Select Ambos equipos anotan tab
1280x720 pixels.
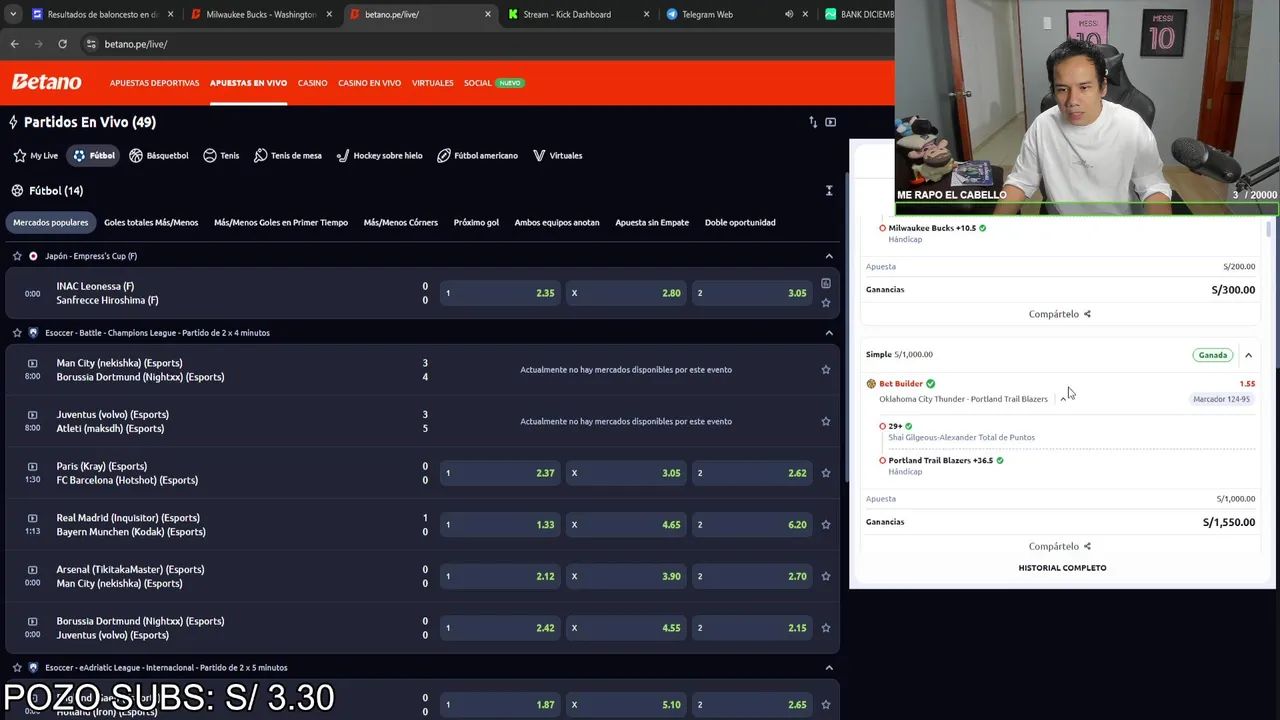click(557, 222)
